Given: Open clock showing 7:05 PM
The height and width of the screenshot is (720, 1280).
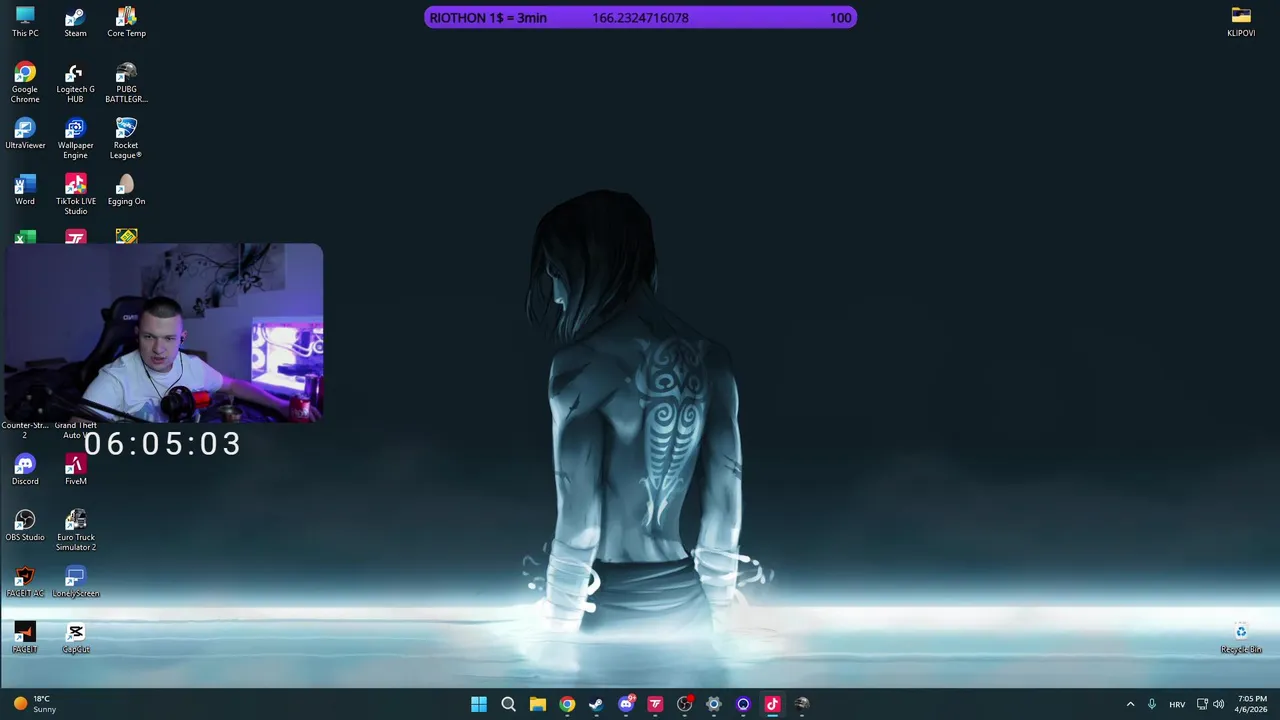Looking at the screenshot, I should 1252,704.
